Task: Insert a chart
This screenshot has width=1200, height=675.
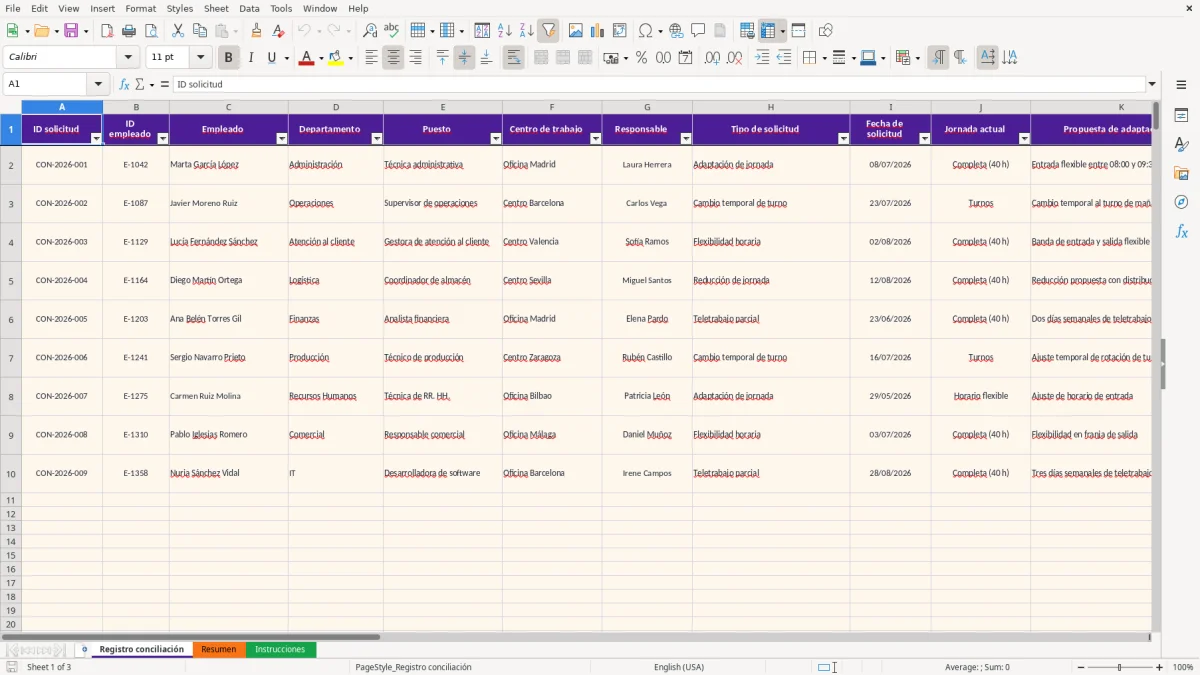Action: pos(598,31)
